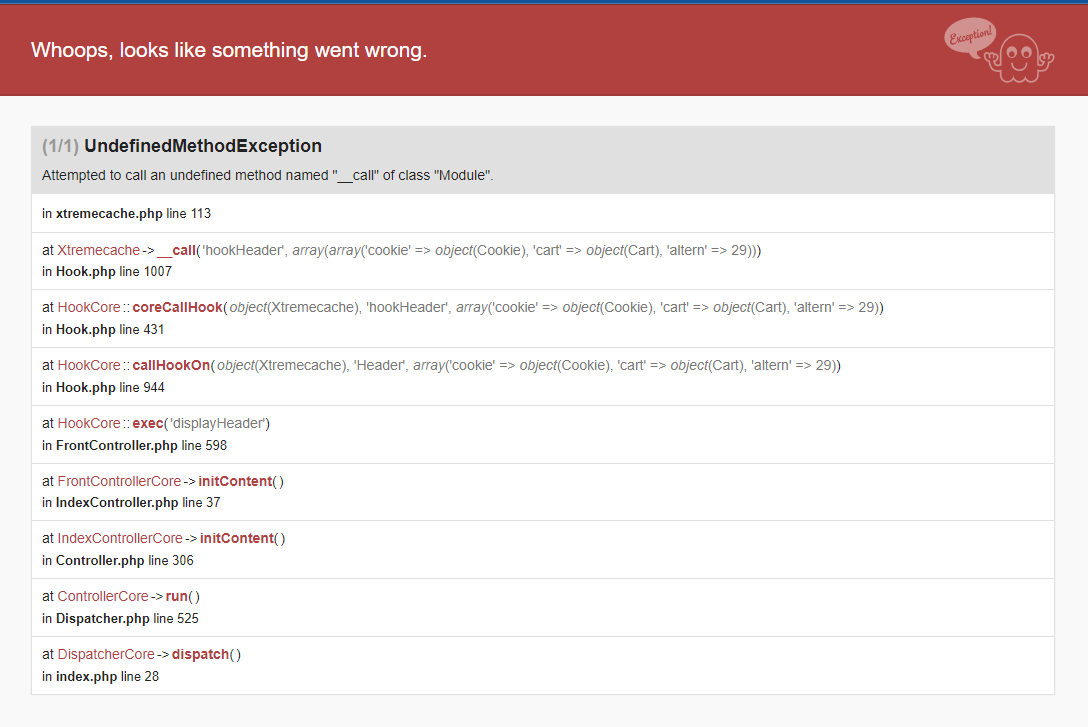
Task: Click the IndexControllerCore class name
Action: click(120, 538)
